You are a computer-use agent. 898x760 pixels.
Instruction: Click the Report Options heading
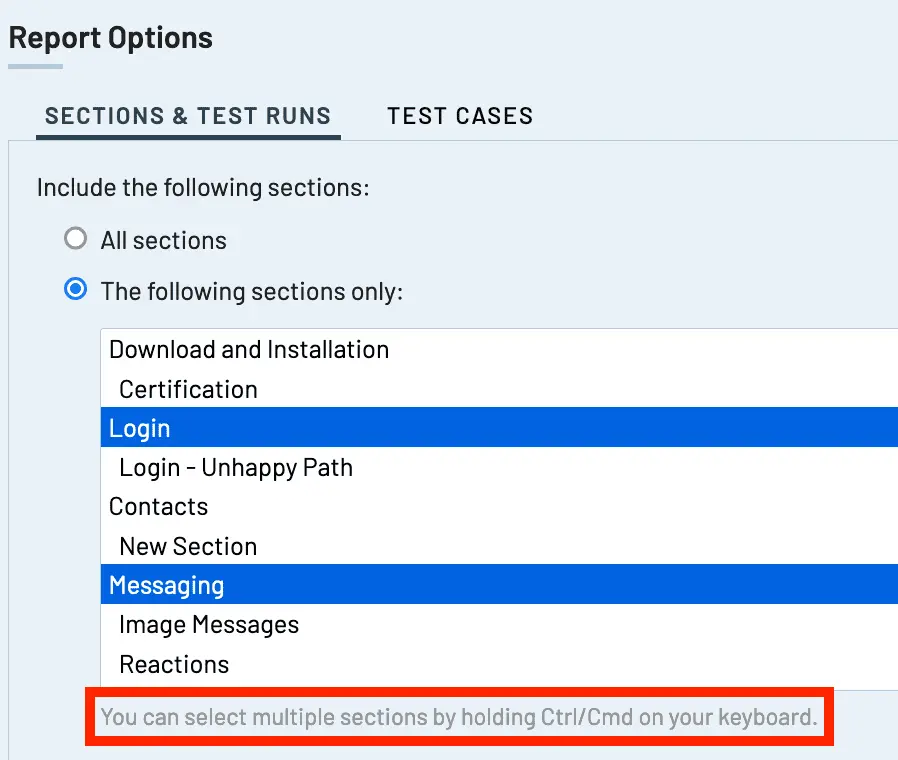tap(111, 38)
